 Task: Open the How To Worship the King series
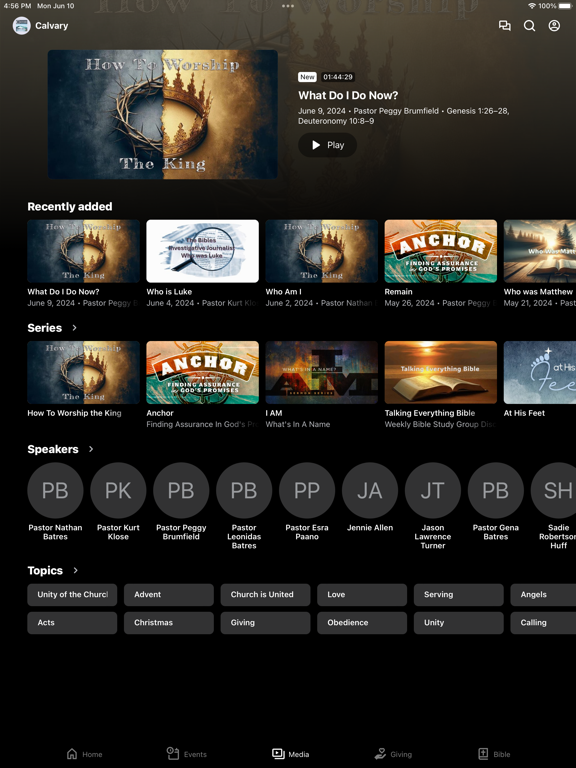[83, 372]
